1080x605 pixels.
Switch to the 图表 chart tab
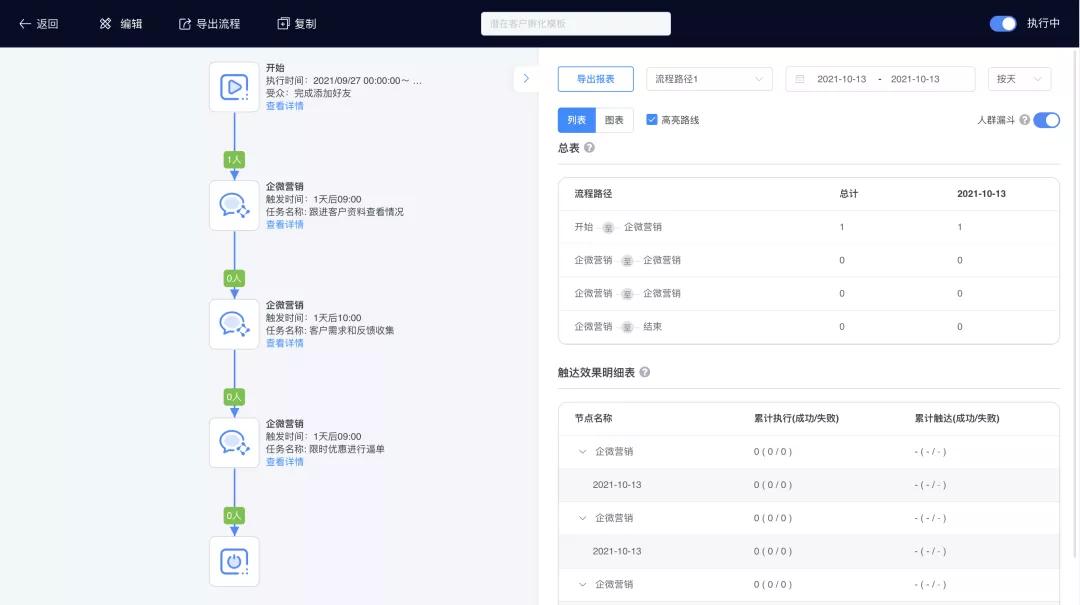[615, 119]
